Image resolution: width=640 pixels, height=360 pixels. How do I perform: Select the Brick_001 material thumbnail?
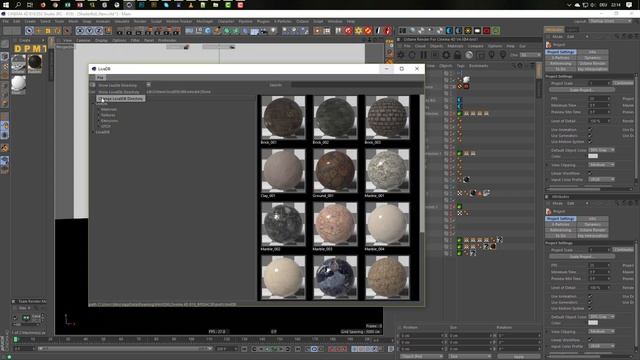pos(283,118)
